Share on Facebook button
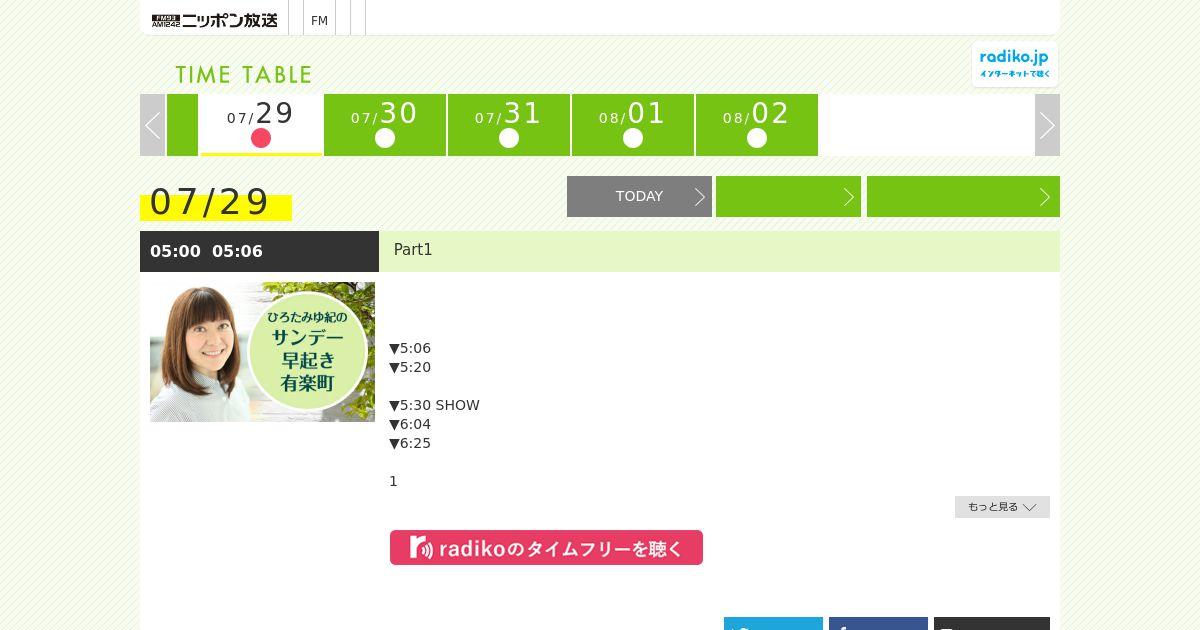The width and height of the screenshot is (1200, 630). (878, 624)
